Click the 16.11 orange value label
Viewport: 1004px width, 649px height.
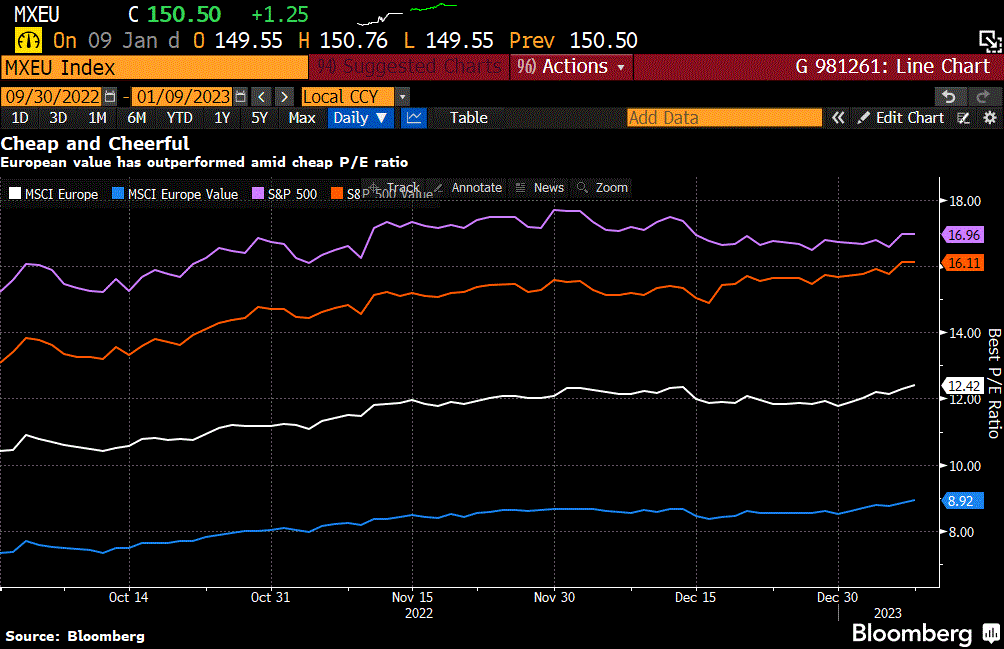(962, 263)
